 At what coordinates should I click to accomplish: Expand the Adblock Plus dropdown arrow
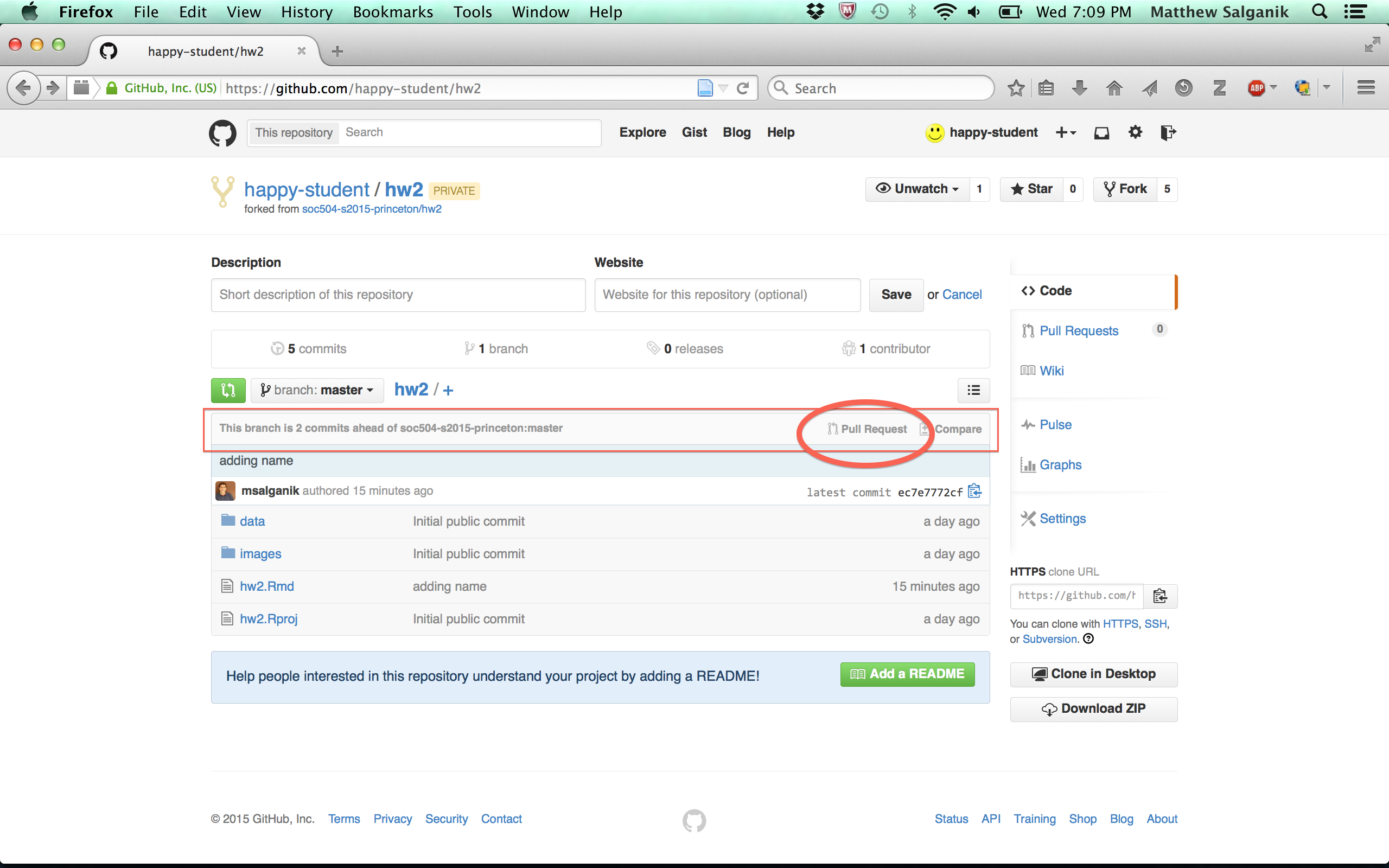click(1273, 87)
